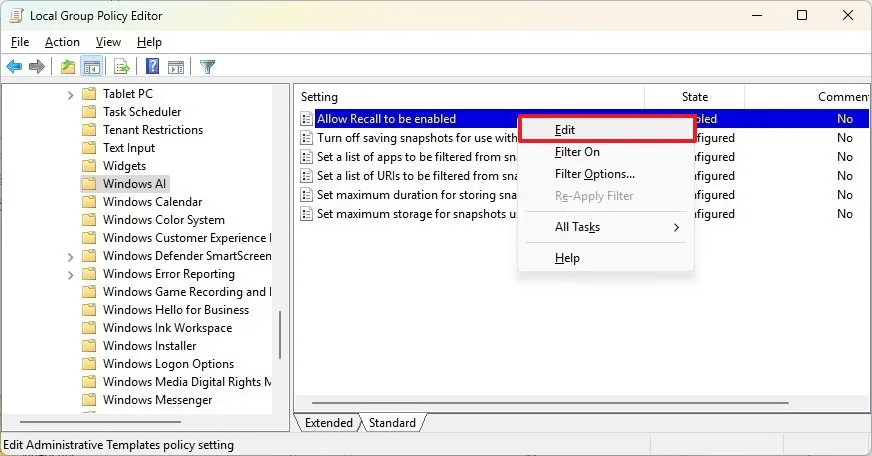The image size is (872, 456).
Task: Select Windows Customer Experience folder
Action: 187,237
